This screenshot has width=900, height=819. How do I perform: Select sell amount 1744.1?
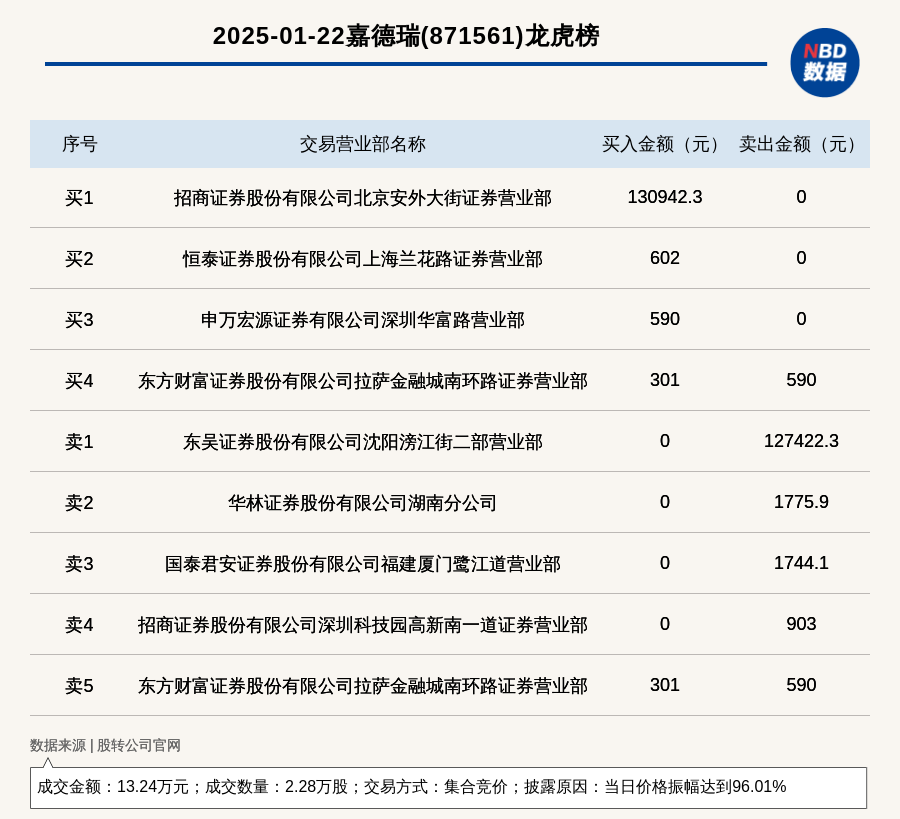coord(801,562)
